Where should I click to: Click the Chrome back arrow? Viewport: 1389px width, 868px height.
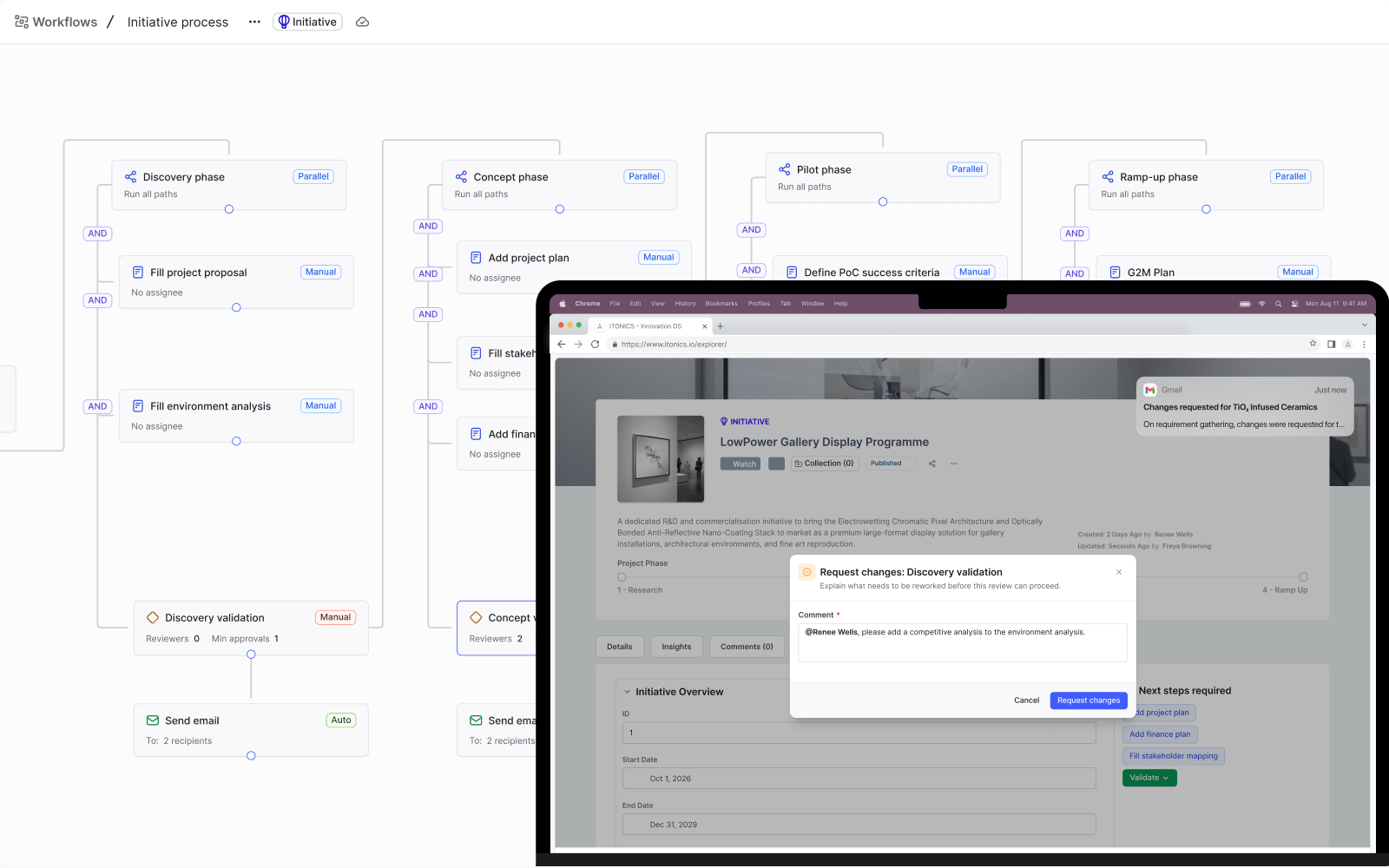[562, 345]
